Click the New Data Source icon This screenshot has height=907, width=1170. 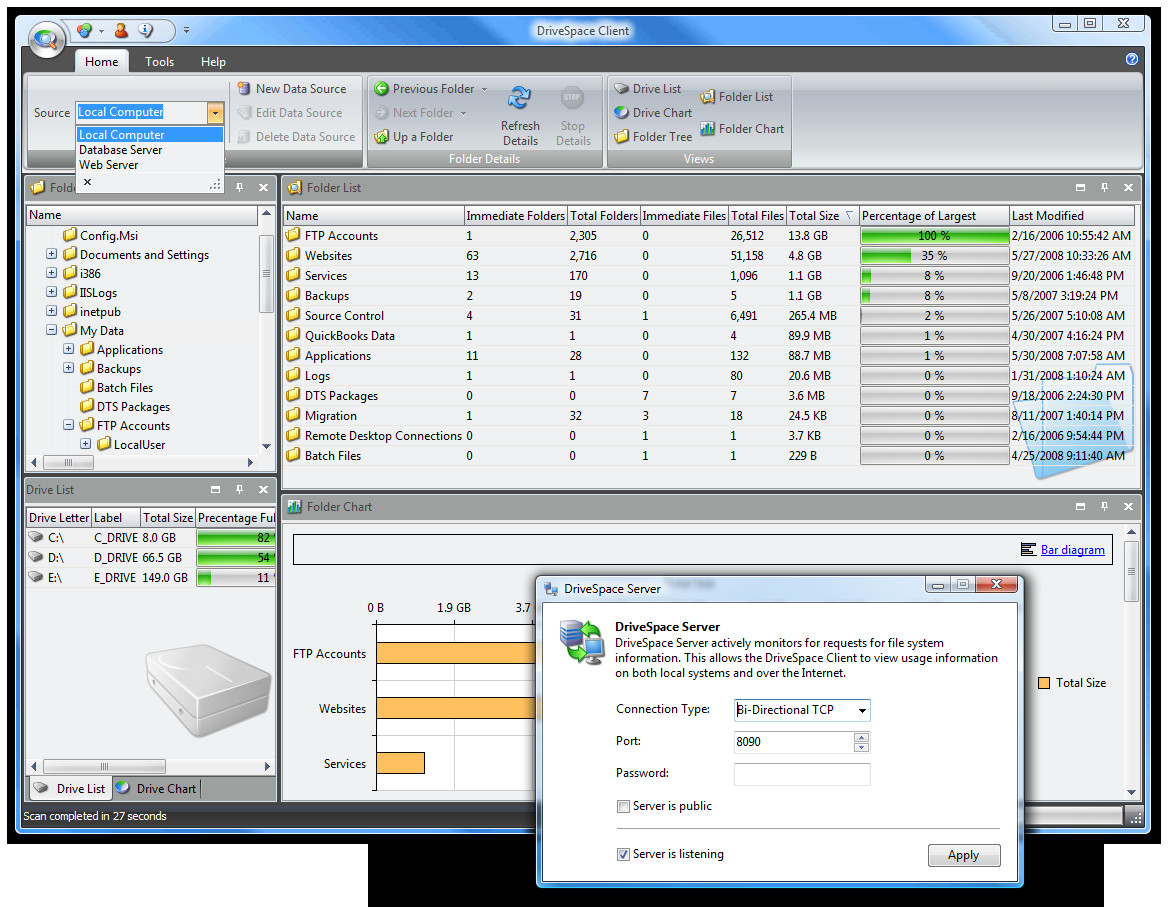pyautogui.click(x=243, y=89)
